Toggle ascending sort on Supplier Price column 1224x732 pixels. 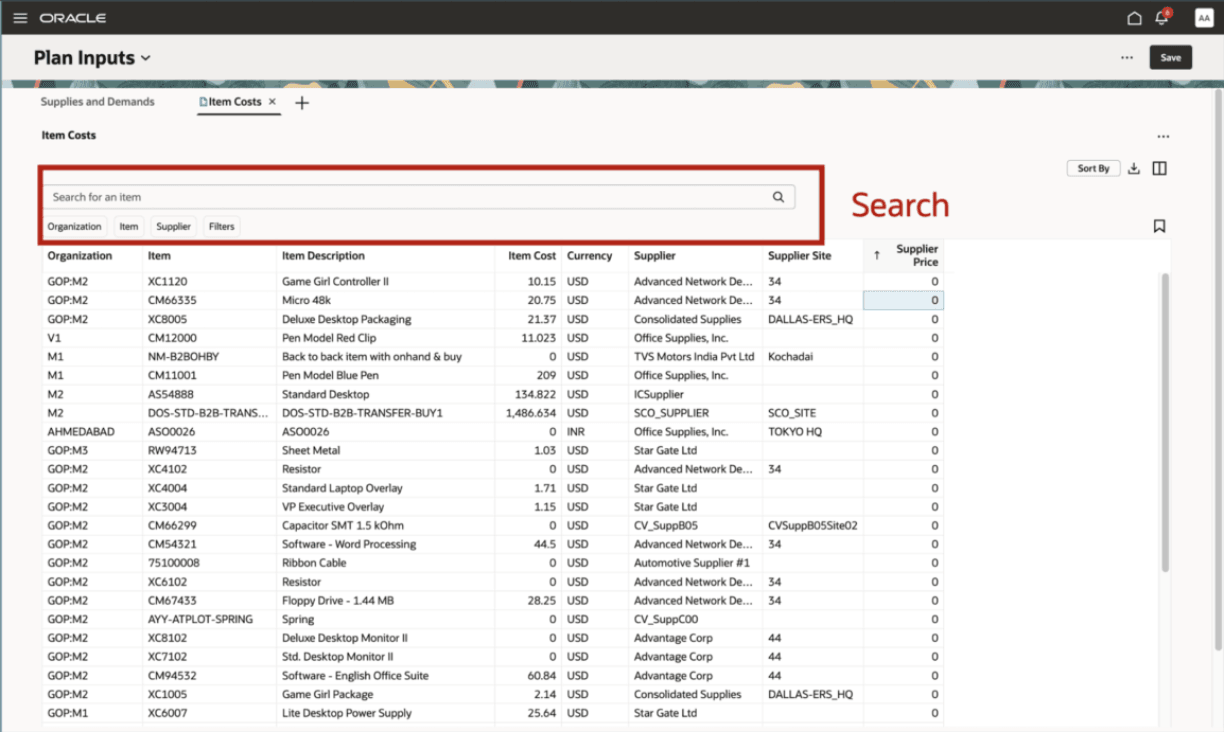tap(879, 253)
